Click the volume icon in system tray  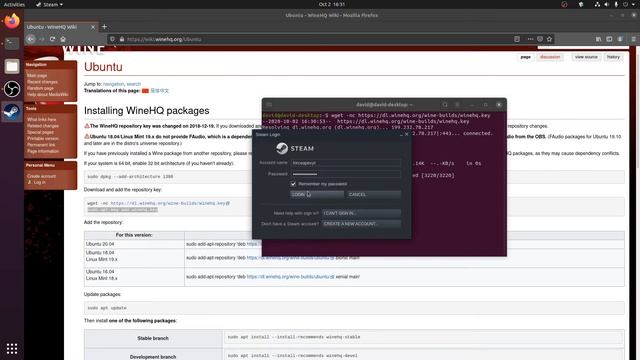(607, 4)
